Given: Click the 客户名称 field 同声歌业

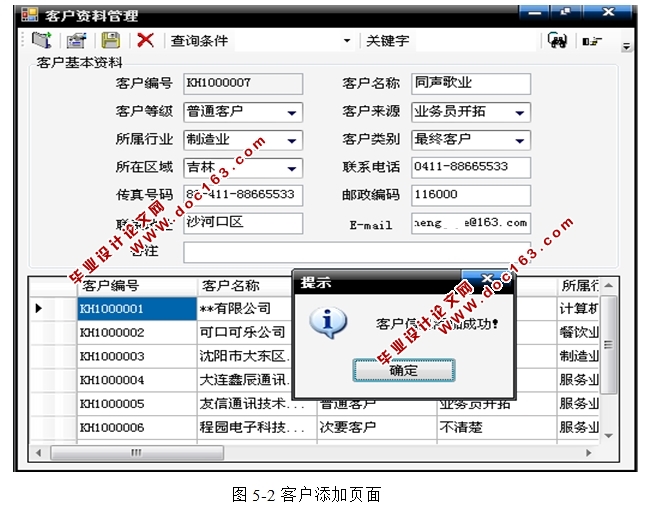Looking at the screenshot, I should pos(471,84).
